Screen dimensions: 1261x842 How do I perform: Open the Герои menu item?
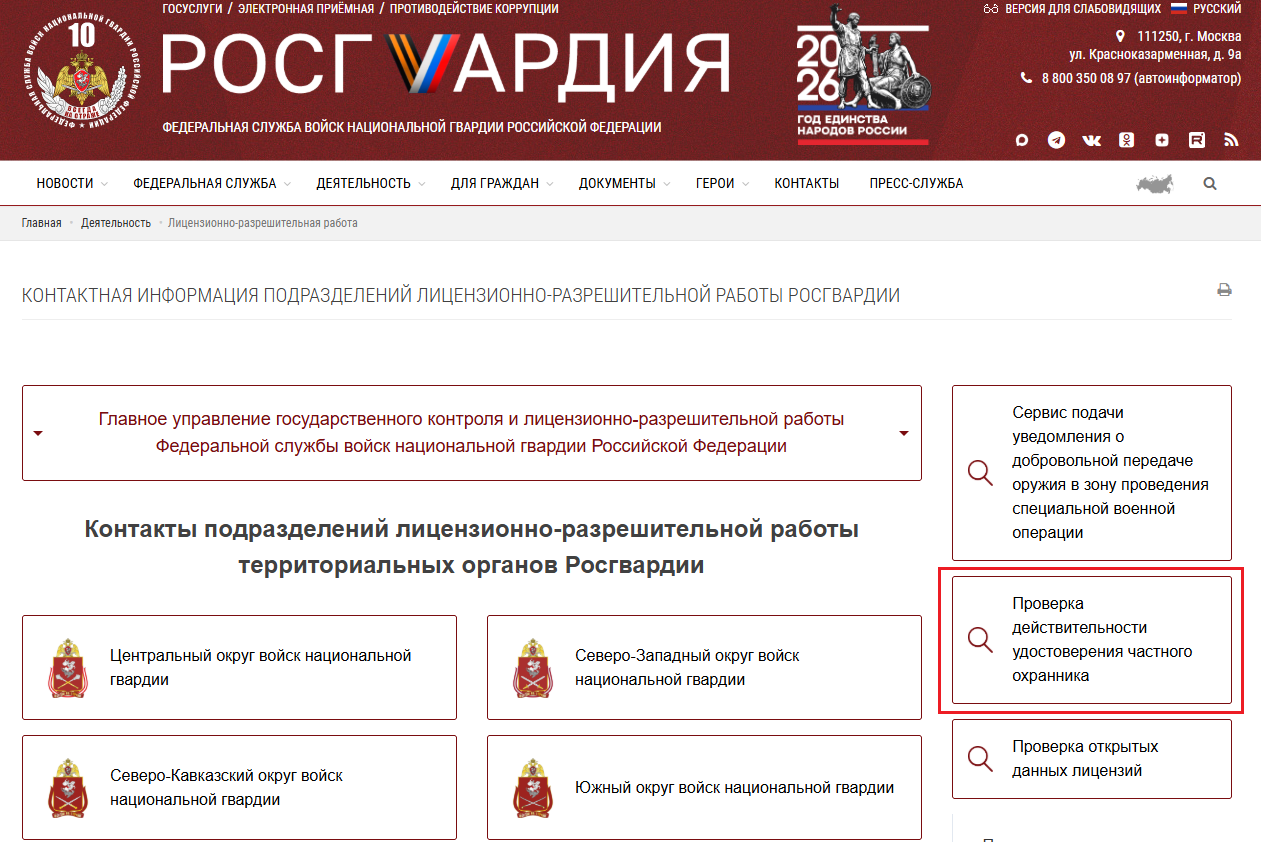click(x=715, y=184)
